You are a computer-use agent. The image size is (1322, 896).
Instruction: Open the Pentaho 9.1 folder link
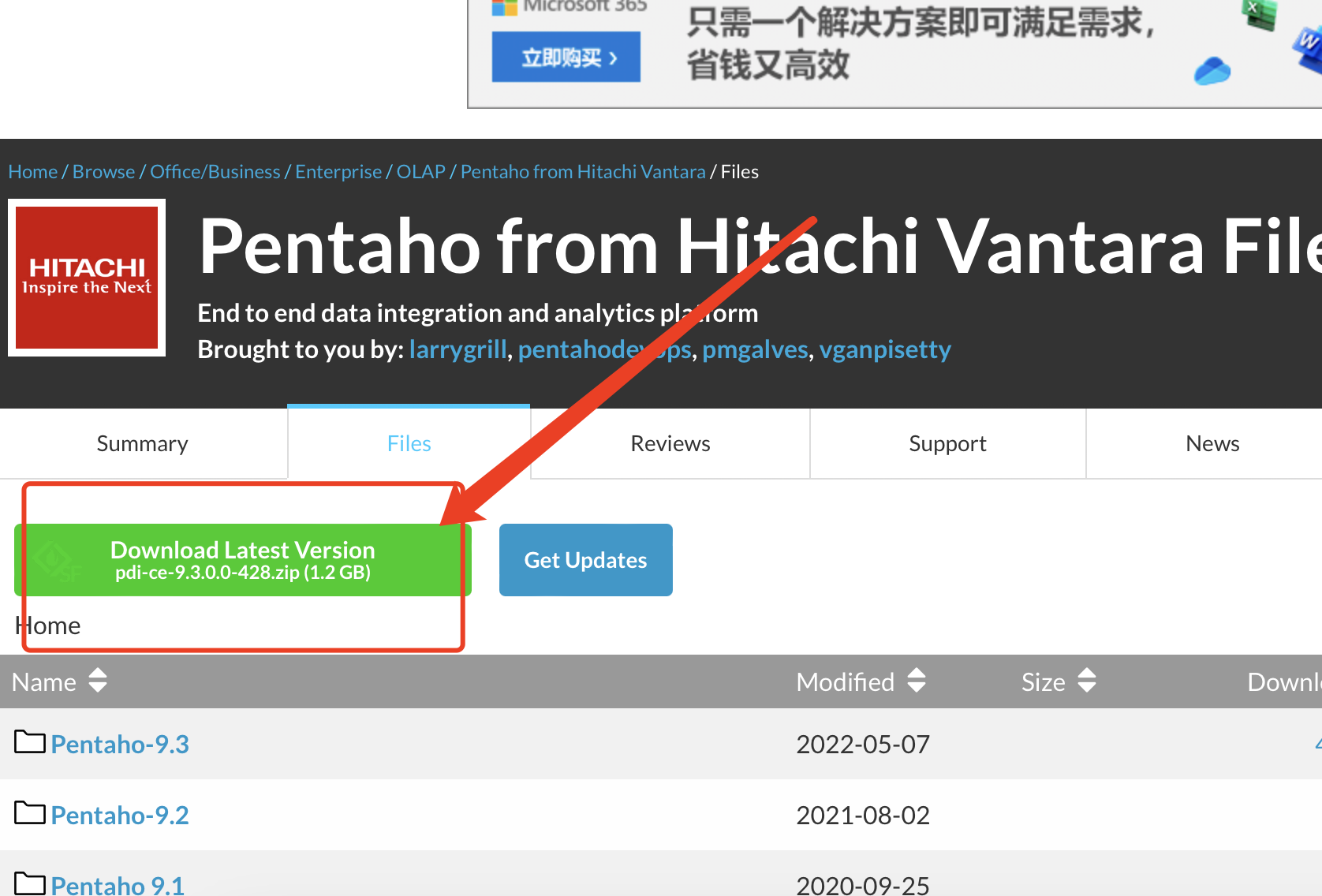point(118,885)
